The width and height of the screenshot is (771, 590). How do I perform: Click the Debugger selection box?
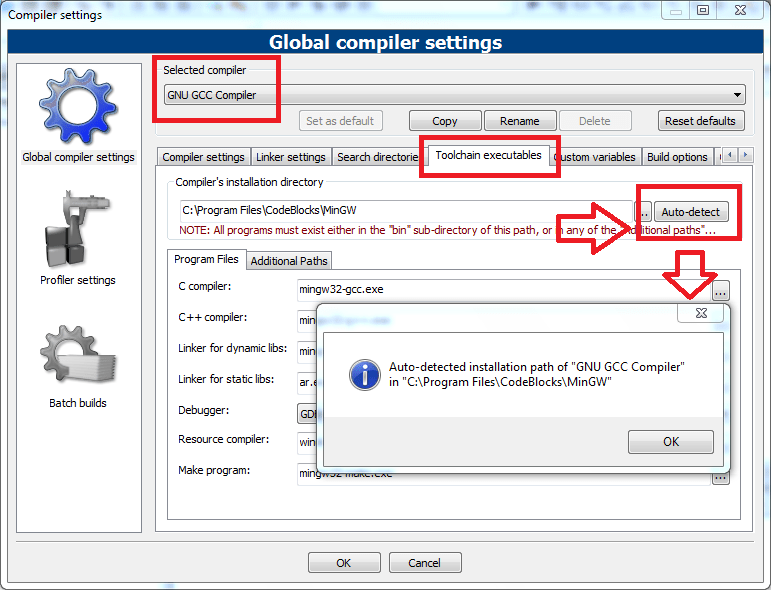coord(307,413)
